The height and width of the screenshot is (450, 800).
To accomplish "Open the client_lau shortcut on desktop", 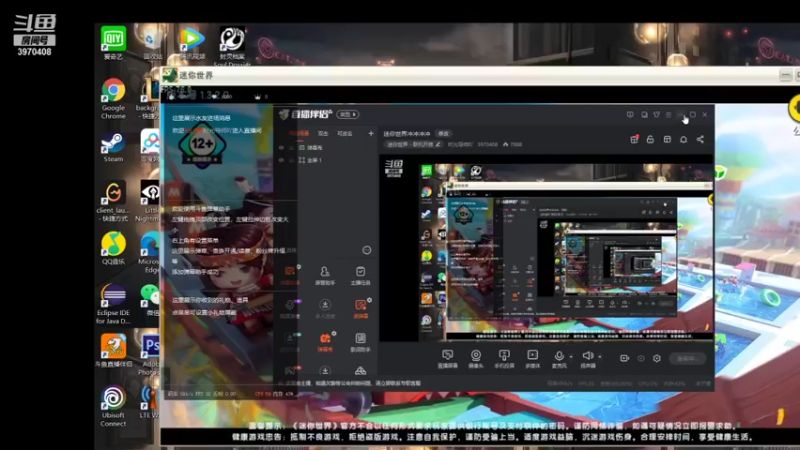I will 113,202.
